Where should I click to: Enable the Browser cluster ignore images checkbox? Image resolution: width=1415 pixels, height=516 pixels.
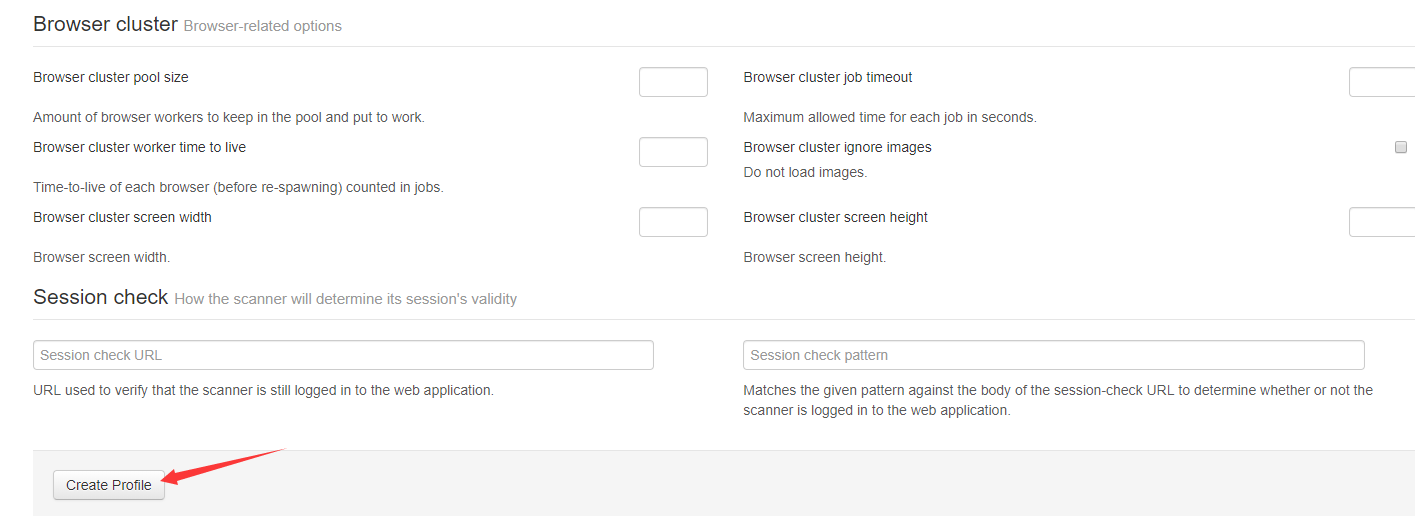click(1400, 147)
